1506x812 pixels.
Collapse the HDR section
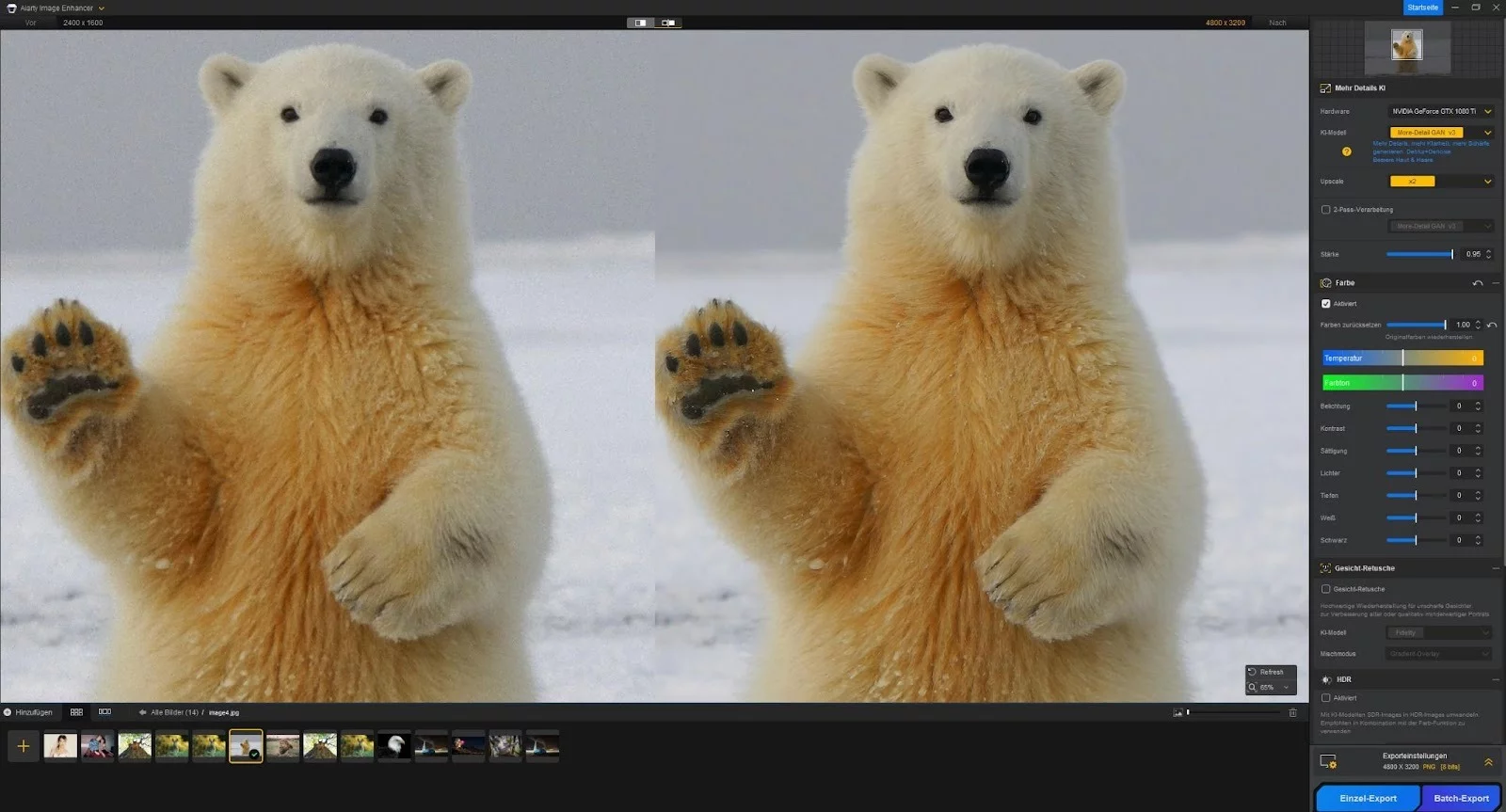(1496, 679)
